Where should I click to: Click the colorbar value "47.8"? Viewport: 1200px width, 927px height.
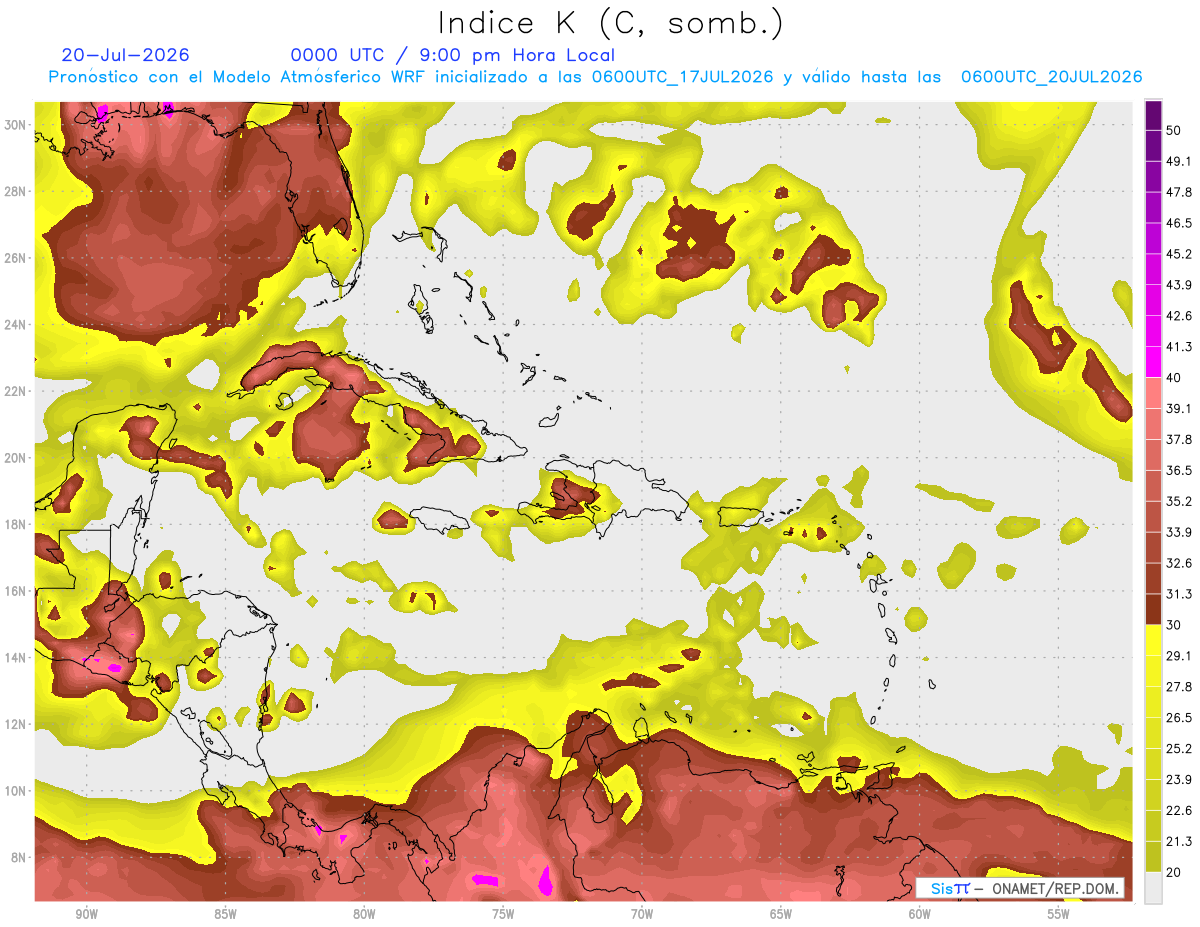pyautogui.click(x=1178, y=193)
